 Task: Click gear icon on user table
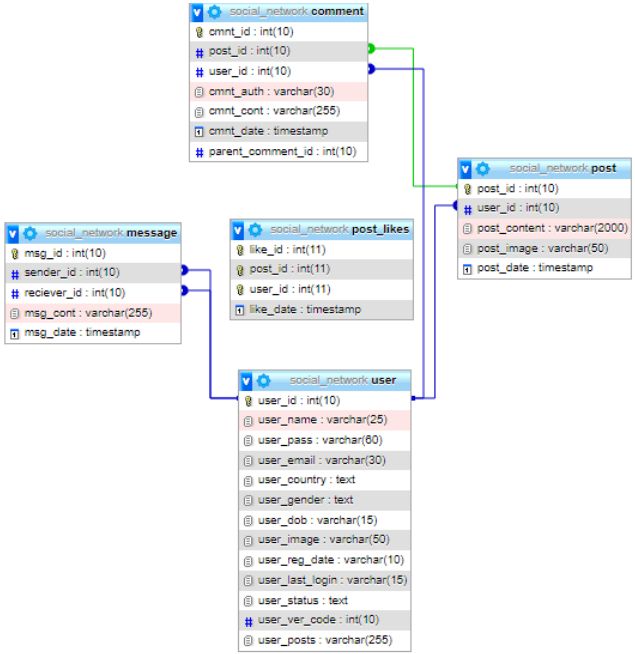click(x=264, y=381)
